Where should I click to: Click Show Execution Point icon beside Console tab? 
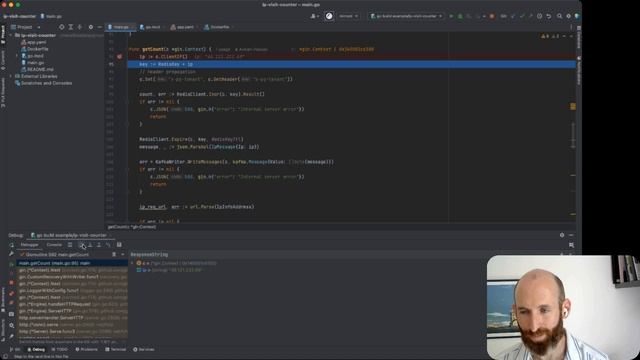70,245
